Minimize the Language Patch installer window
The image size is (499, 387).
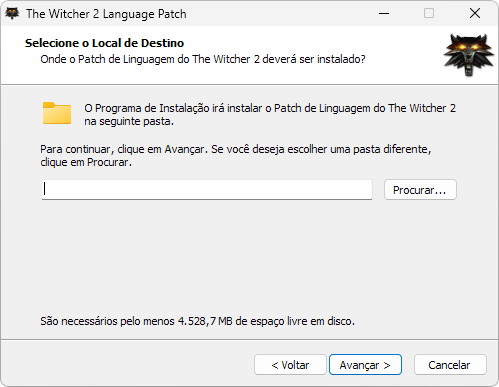pyautogui.click(x=384, y=14)
